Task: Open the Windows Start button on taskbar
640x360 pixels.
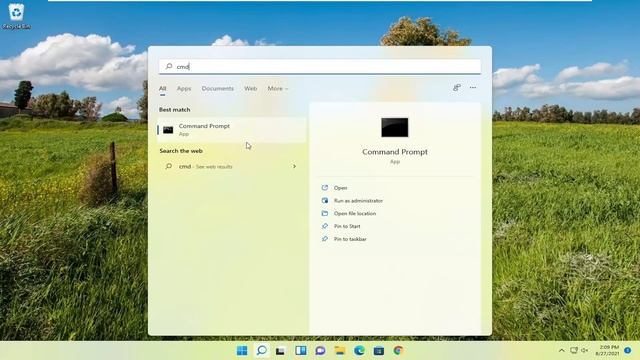Action: coord(242,351)
